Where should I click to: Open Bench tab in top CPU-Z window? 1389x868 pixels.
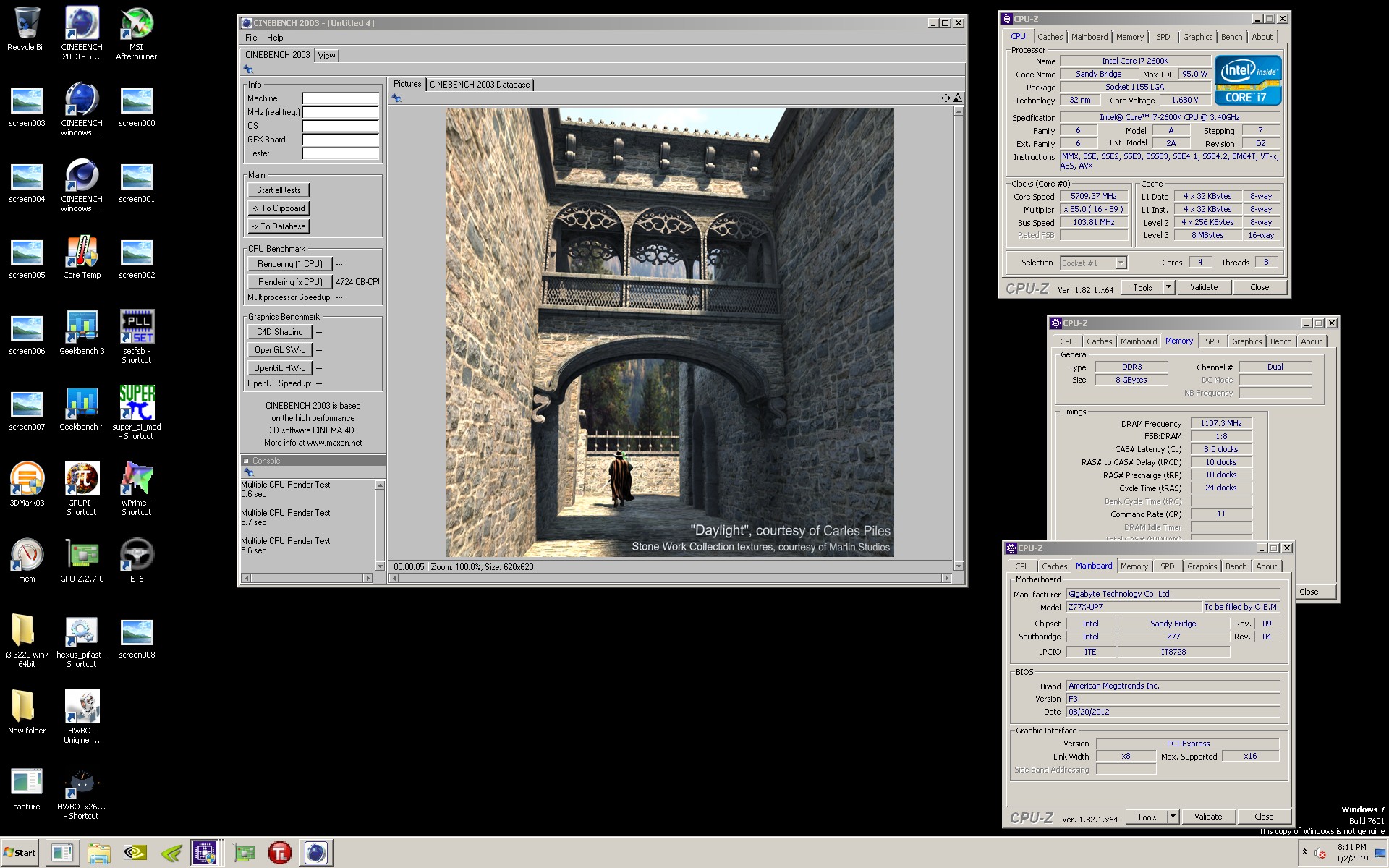tap(1231, 37)
